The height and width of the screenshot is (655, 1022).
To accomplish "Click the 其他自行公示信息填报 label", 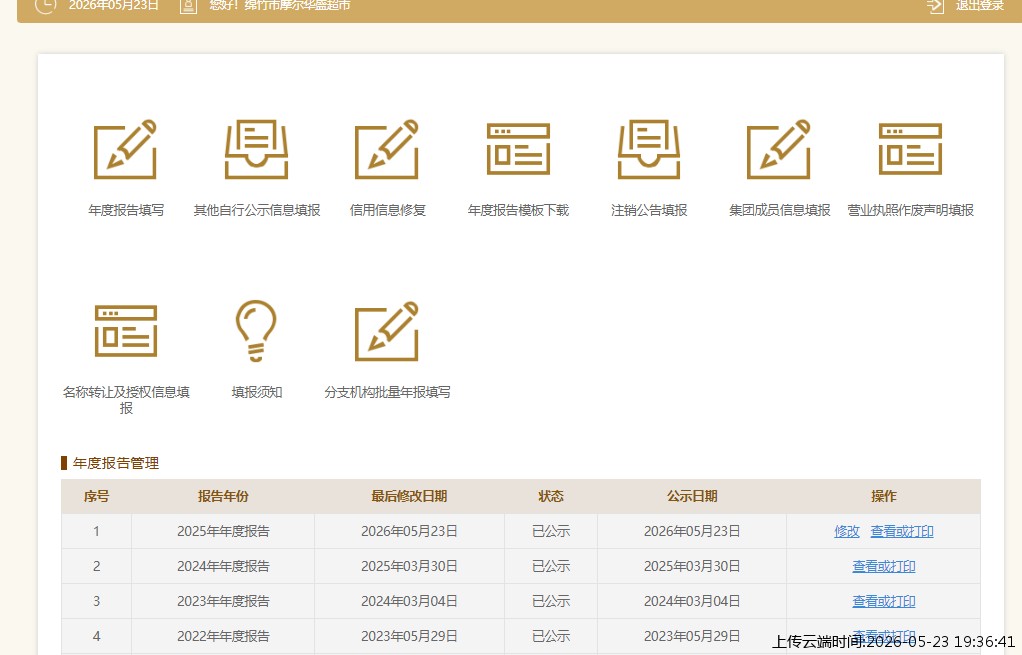I will click(257, 210).
